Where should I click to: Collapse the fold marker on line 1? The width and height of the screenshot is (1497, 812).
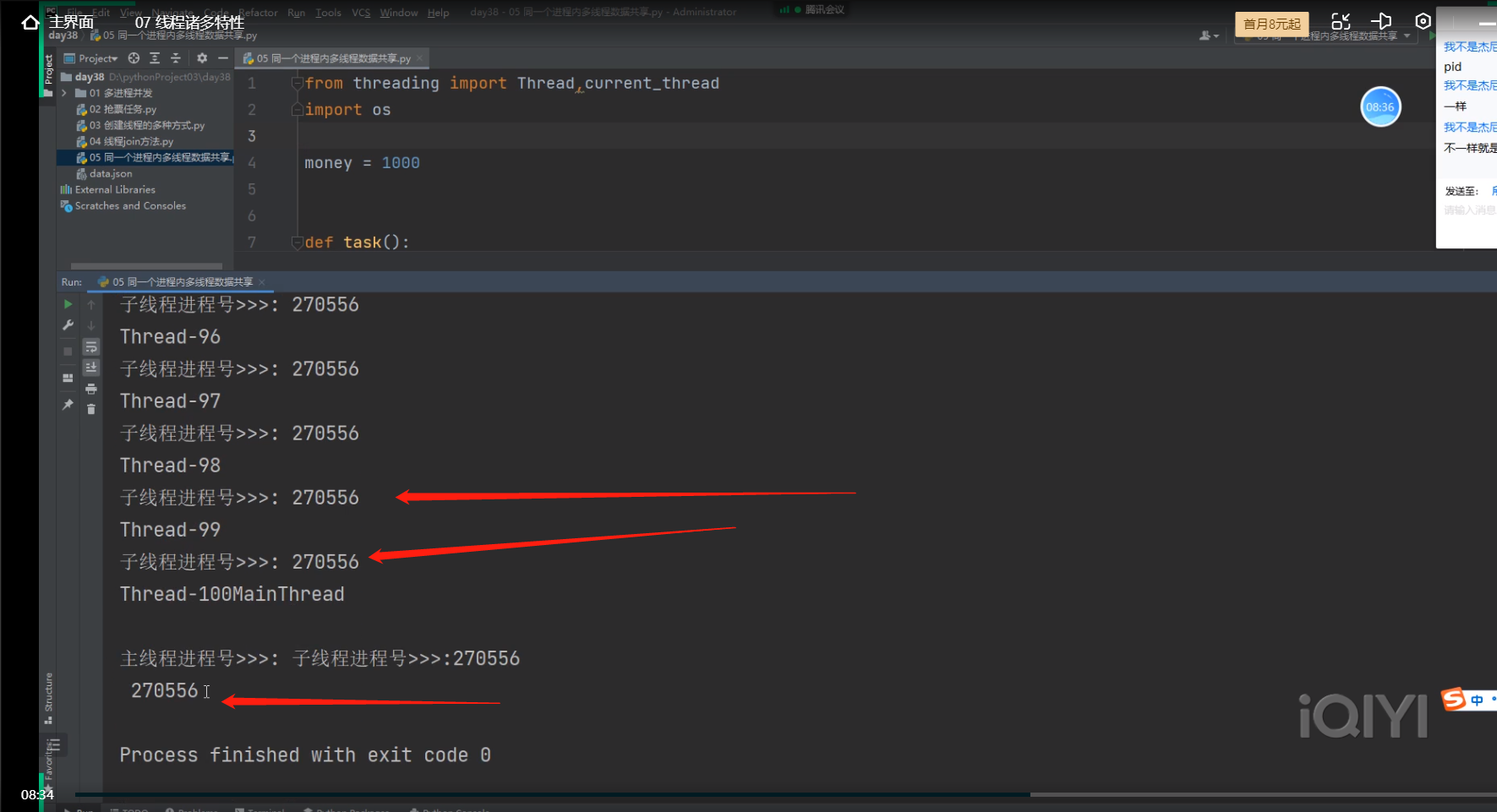point(297,83)
